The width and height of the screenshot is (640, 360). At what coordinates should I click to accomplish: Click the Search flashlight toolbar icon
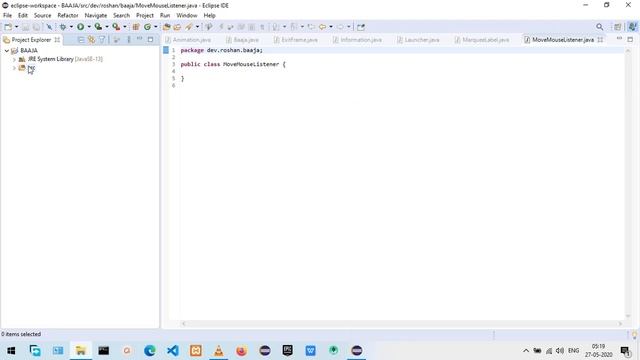click(189, 27)
